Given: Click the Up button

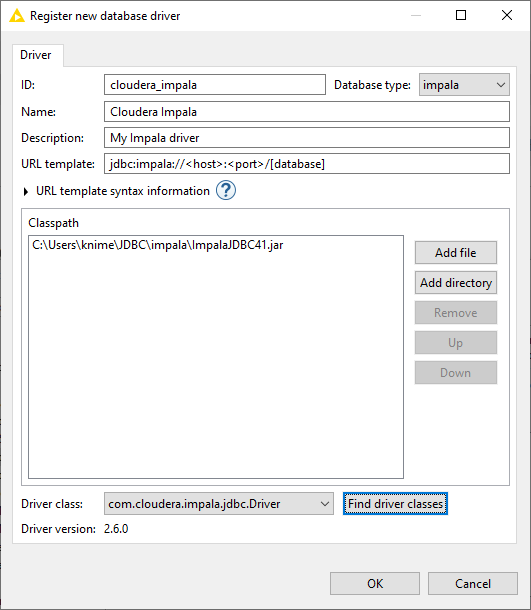Looking at the screenshot, I should (456, 343).
